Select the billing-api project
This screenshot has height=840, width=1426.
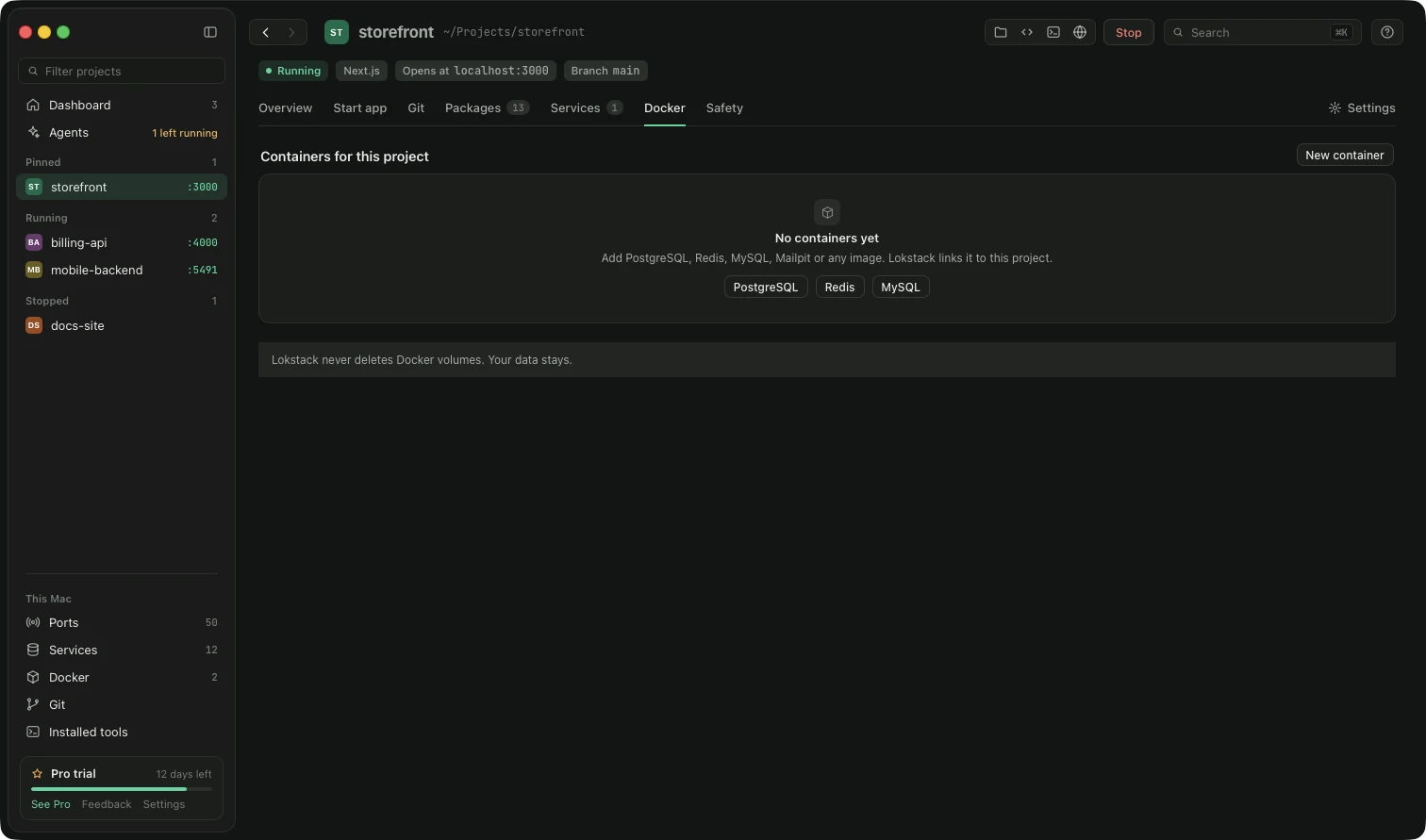pos(122,242)
